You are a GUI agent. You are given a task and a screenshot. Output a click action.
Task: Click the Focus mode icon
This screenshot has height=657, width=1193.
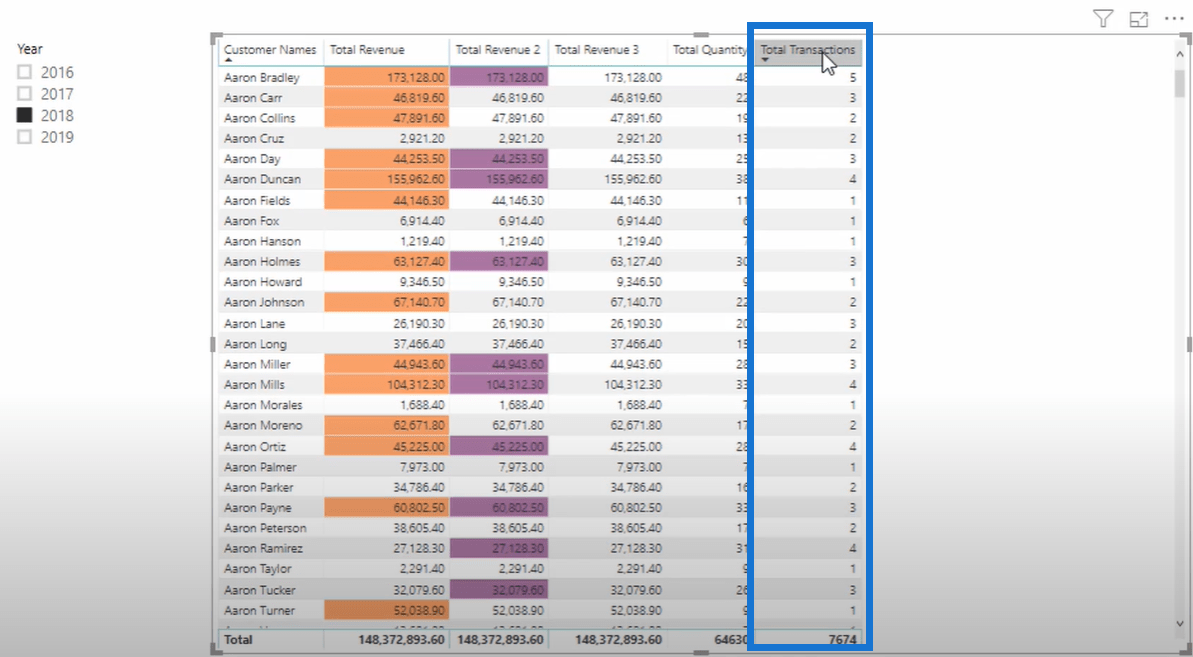pyautogui.click(x=1138, y=20)
